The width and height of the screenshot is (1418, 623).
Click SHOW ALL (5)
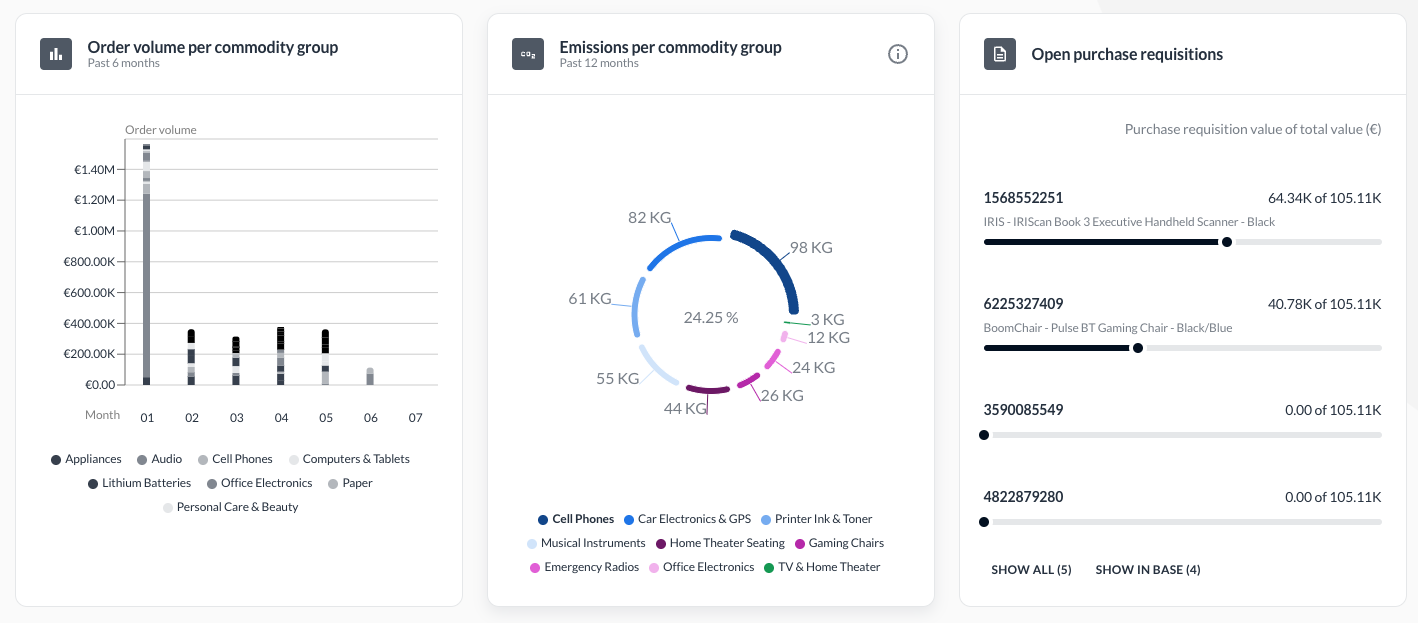tap(1032, 569)
